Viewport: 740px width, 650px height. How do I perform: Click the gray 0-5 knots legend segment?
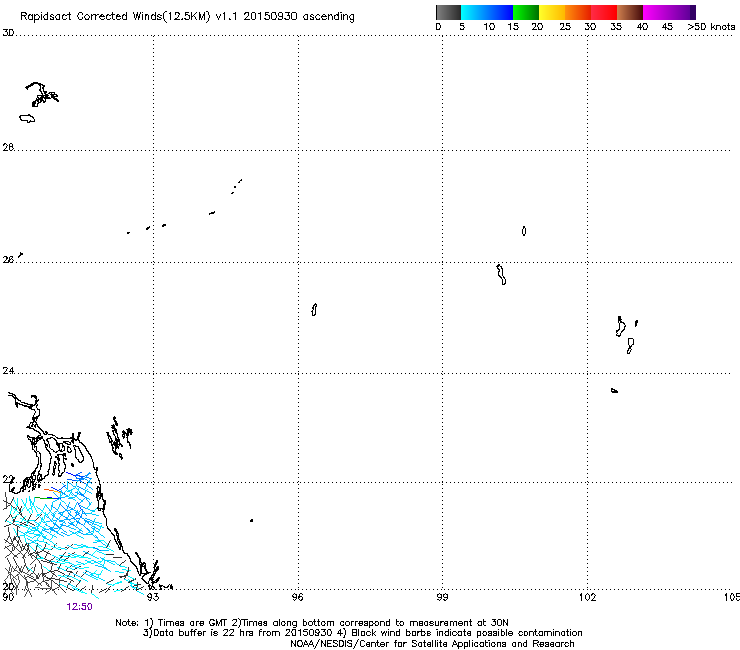(x=448, y=12)
